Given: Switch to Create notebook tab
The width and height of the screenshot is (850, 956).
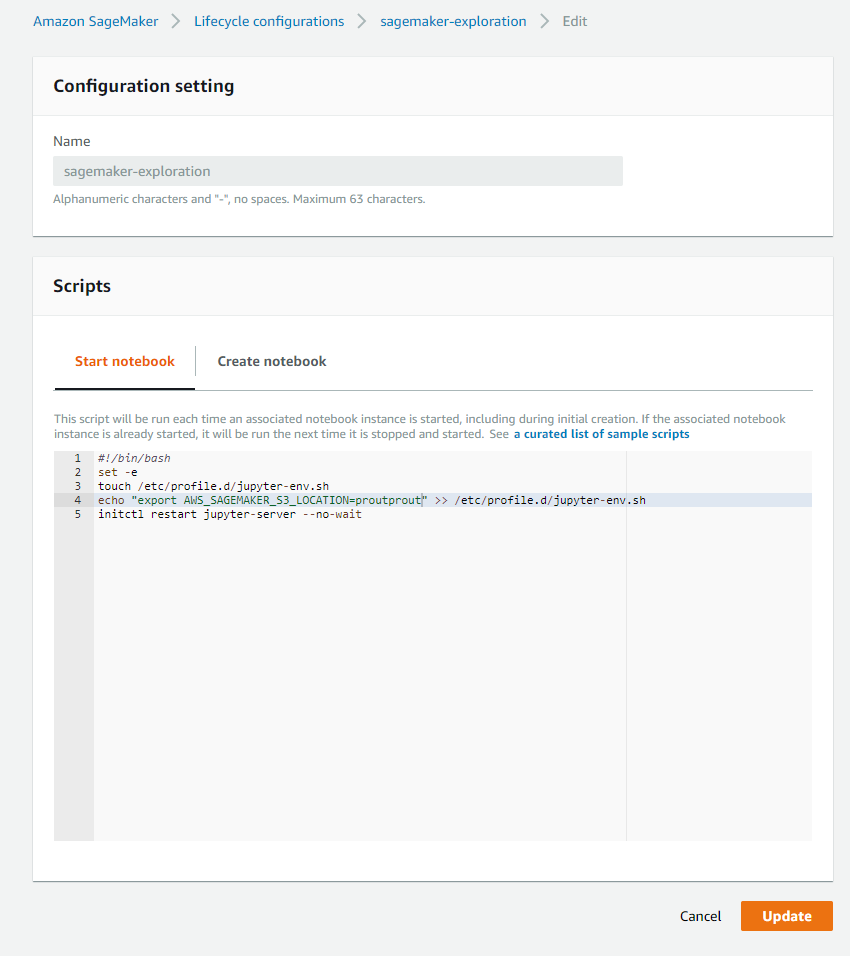Looking at the screenshot, I should tap(272, 361).
